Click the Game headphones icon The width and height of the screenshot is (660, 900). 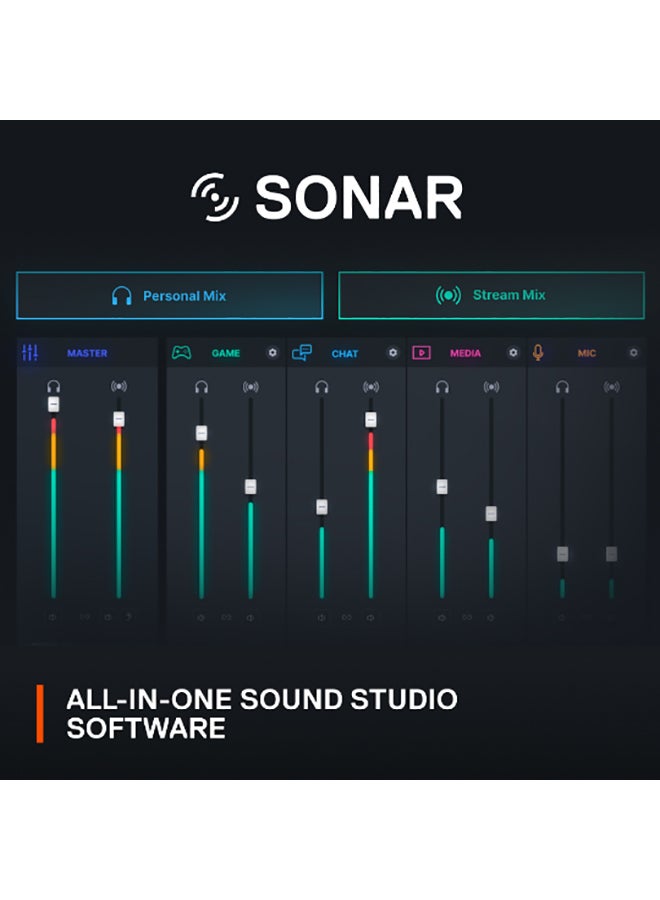pyautogui.click(x=201, y=387)
